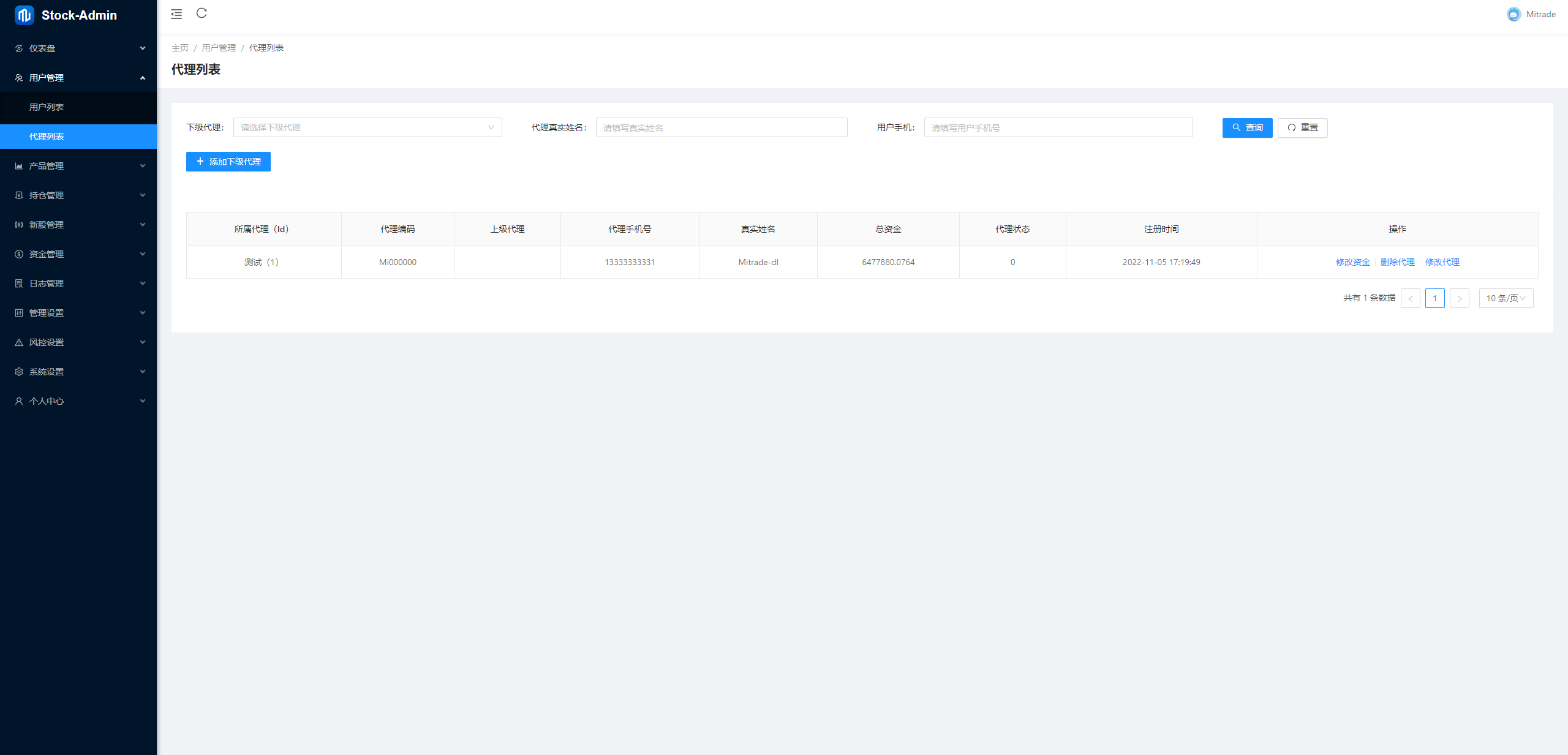Collapse sidebar with the menu fold icon
This screenshot has height=755, width=1568.
point(176,14)
